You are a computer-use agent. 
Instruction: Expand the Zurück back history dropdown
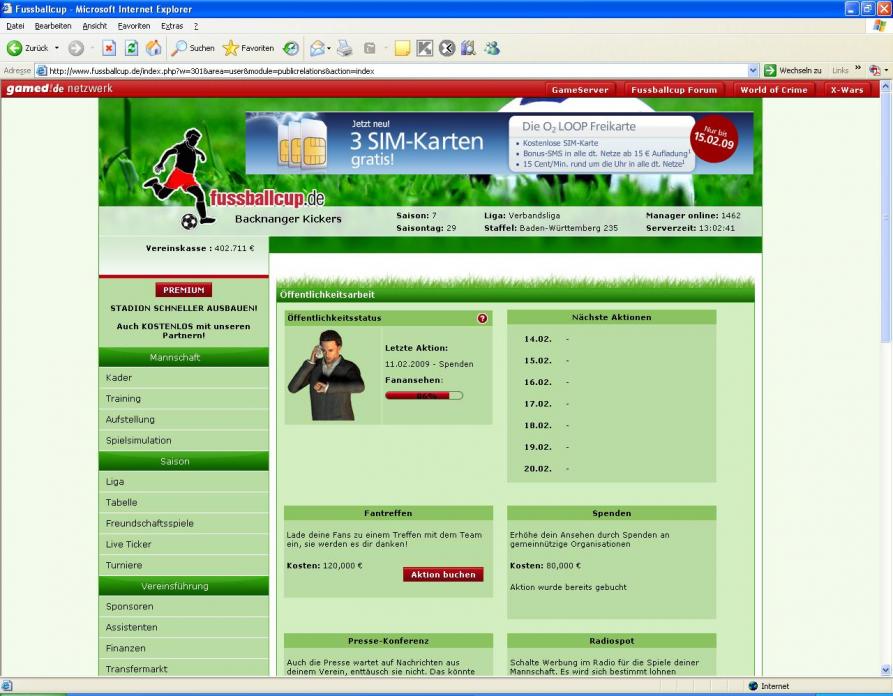(x=57, y=48)
